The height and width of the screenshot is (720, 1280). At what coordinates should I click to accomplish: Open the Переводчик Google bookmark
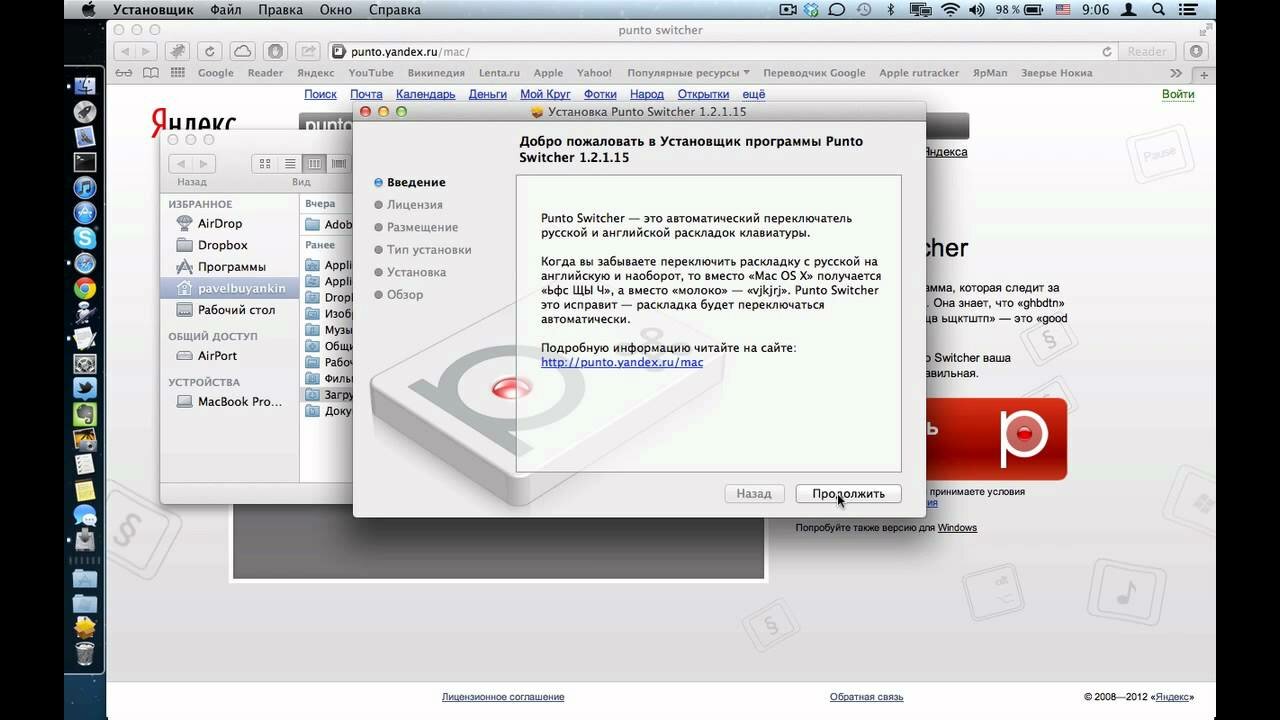coord(814,73)
